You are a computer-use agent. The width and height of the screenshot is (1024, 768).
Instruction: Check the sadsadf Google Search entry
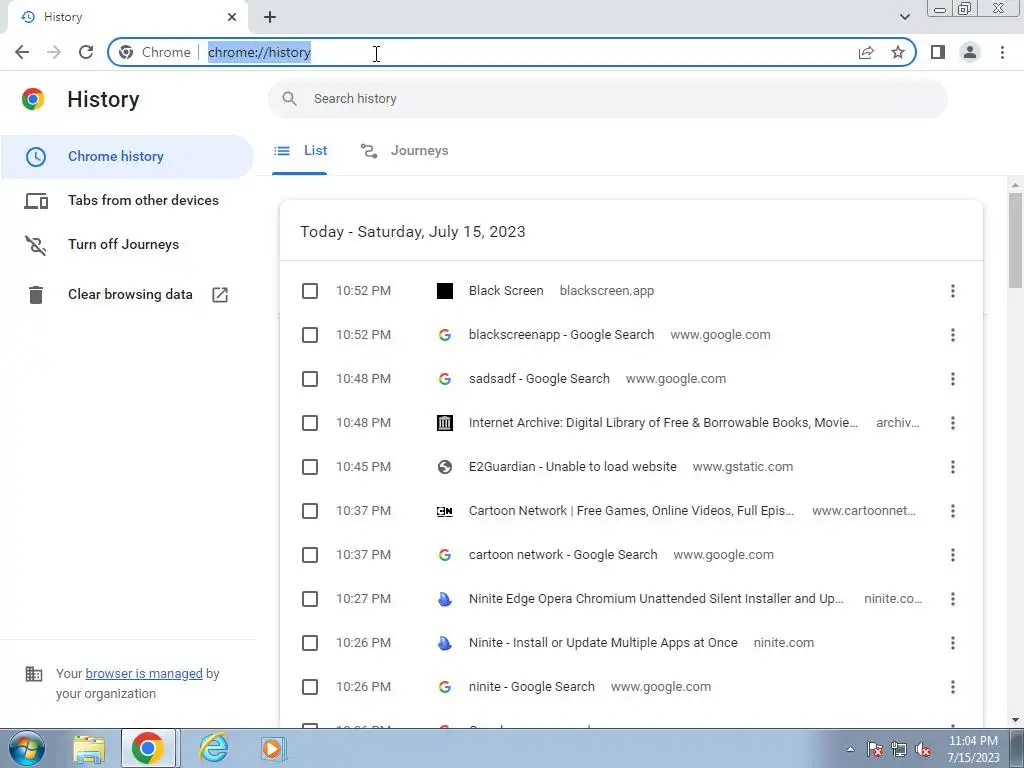click(310, 379)
